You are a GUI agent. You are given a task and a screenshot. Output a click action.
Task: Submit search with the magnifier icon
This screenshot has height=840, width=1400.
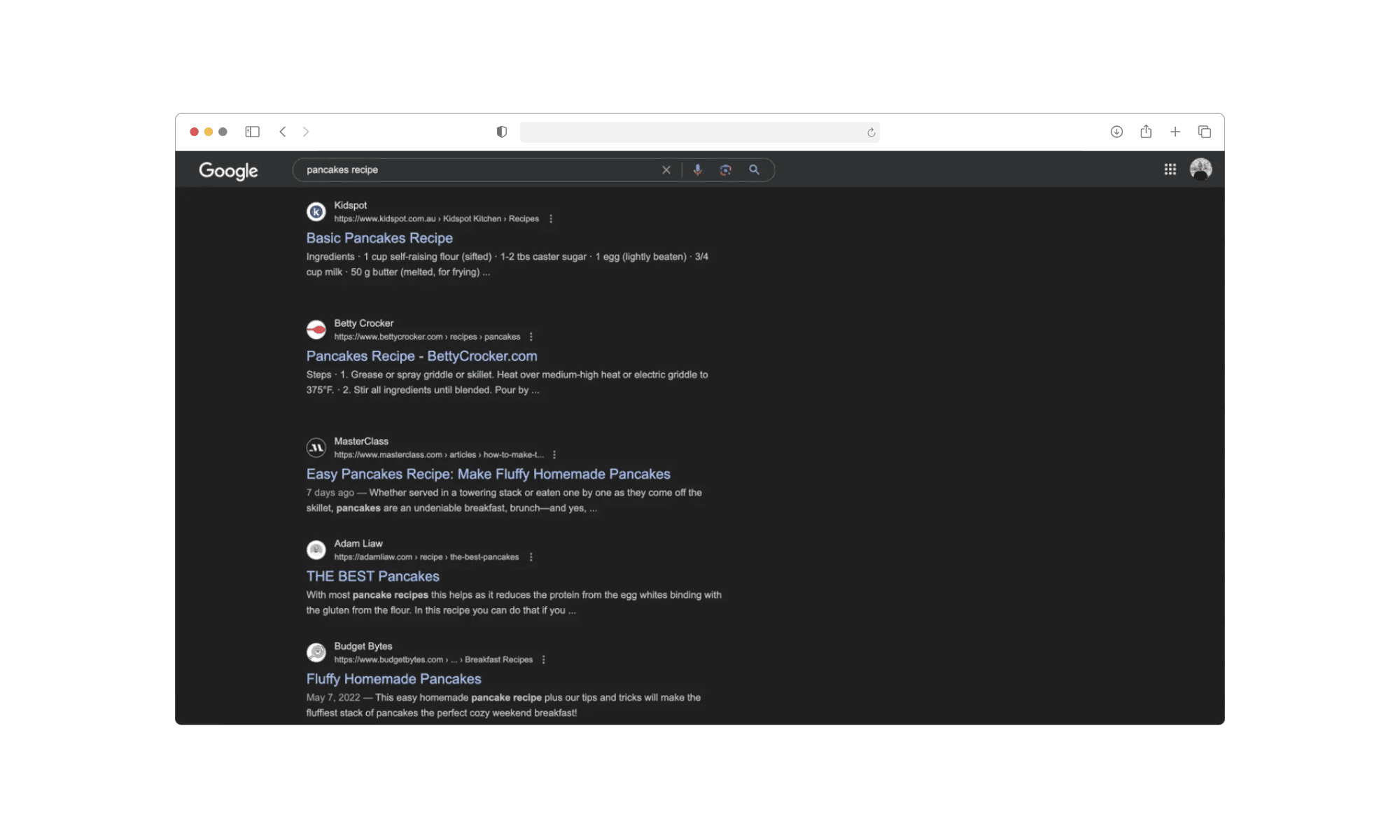(754, 170)
